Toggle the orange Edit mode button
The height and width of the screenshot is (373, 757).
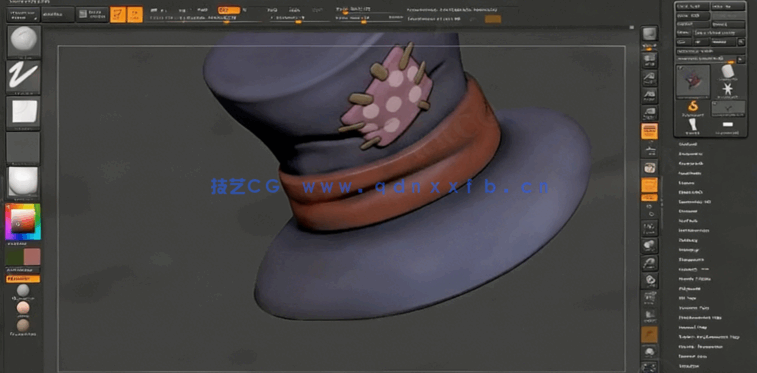coord(118,14)
